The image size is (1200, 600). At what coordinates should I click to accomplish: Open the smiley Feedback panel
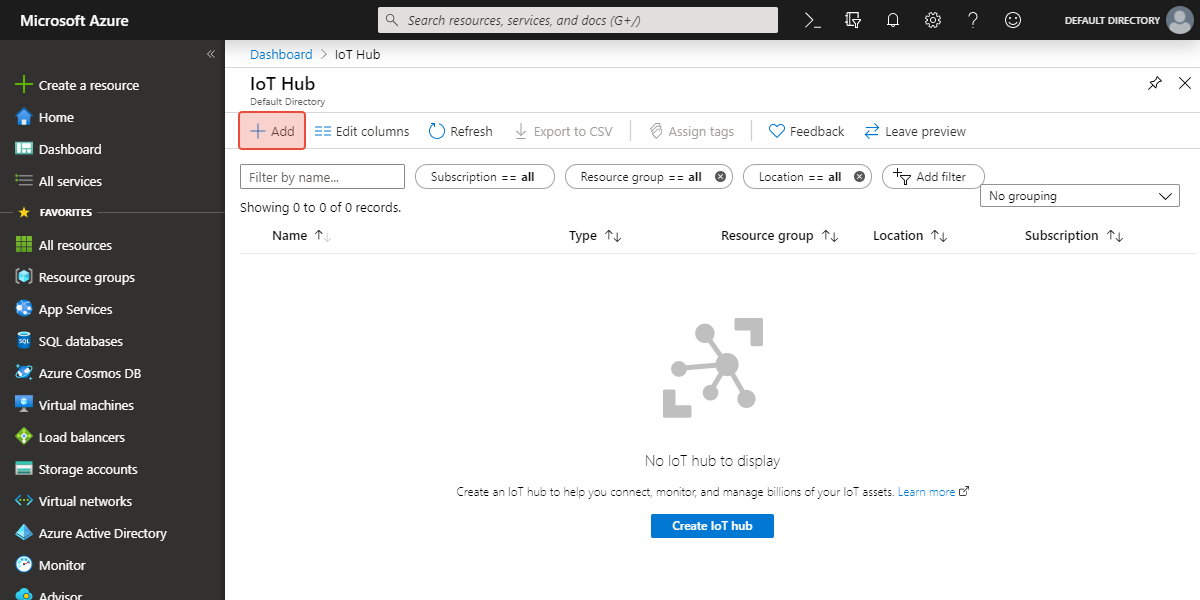coord(1012,19)
